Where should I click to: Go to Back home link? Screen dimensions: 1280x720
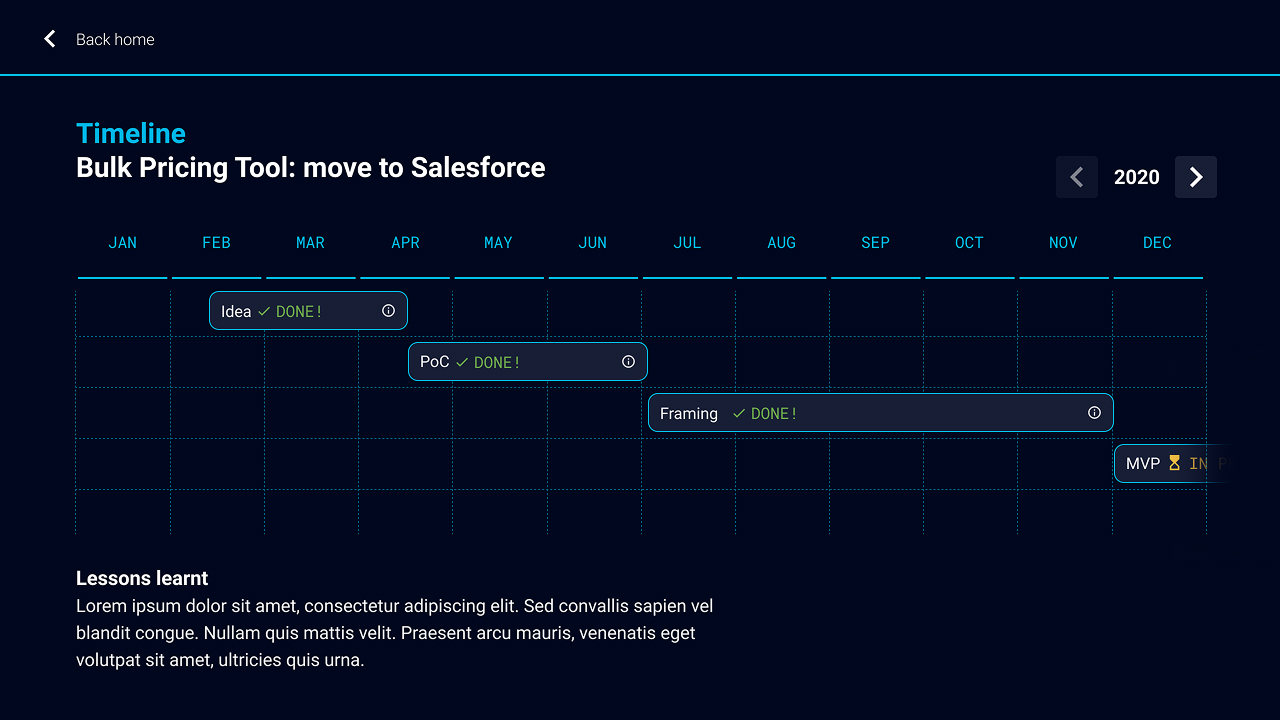pyautogui.click(x=115, y=40)
